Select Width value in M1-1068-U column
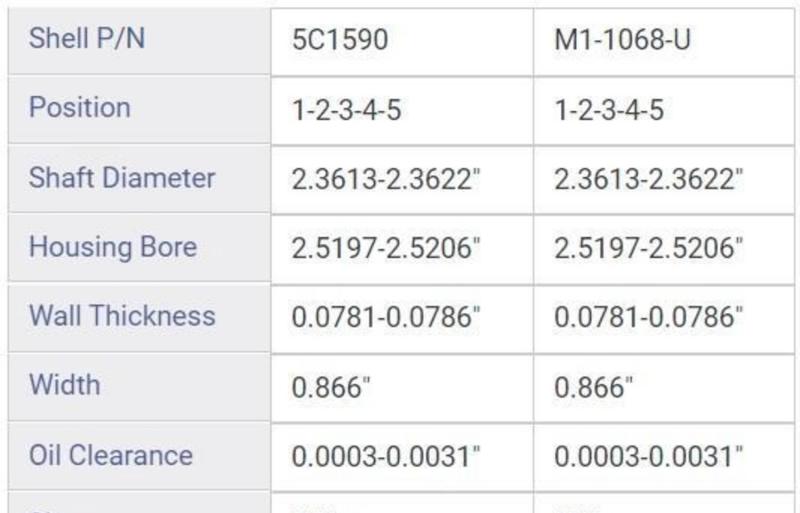Viewport: 800px width, 513px height. pyautogui.click(x=594, y=387)
